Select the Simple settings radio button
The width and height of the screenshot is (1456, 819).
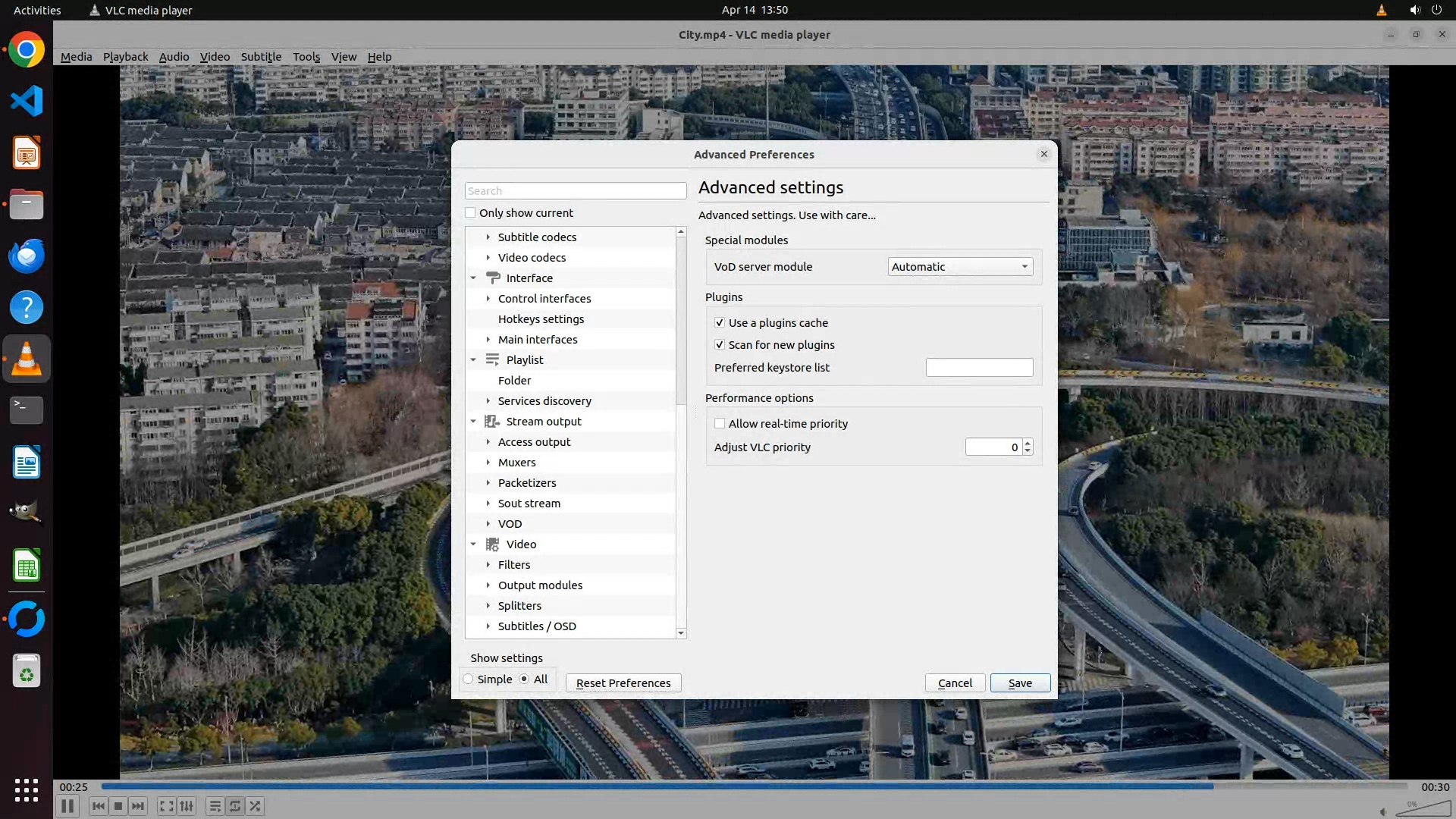click(469, 679)
